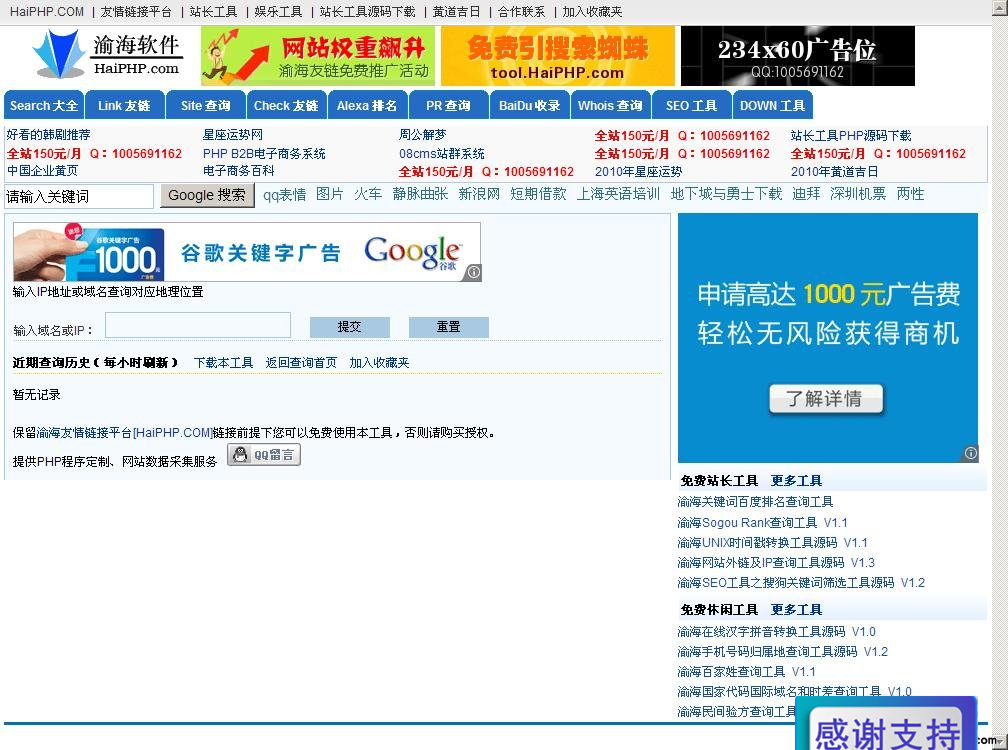The height and width of the screenshot is (750, 1008).
Task: Open the 返回查询首页 link
Action: [x=301, y=362]
